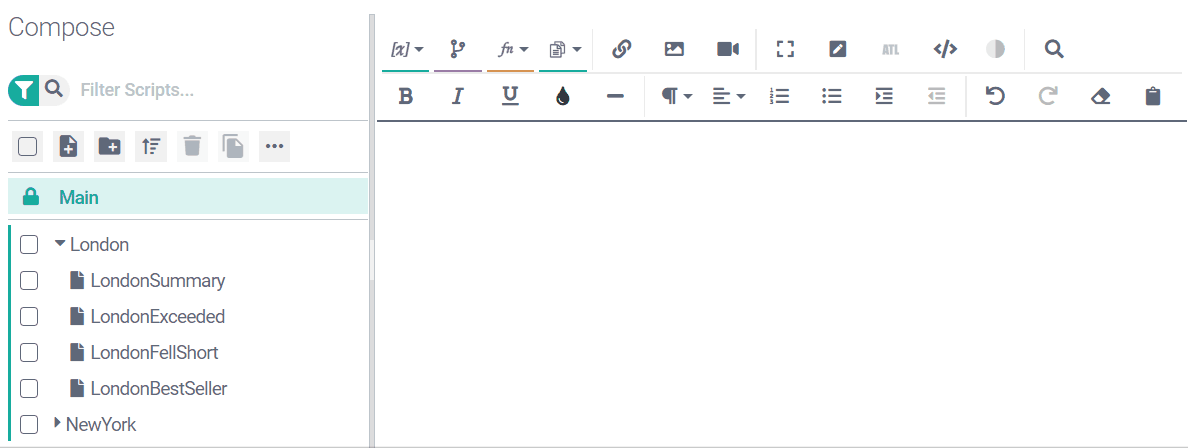Tick the select-all scripts checkbox
The image size is (1188, 448).
click(x=27, y=146)
